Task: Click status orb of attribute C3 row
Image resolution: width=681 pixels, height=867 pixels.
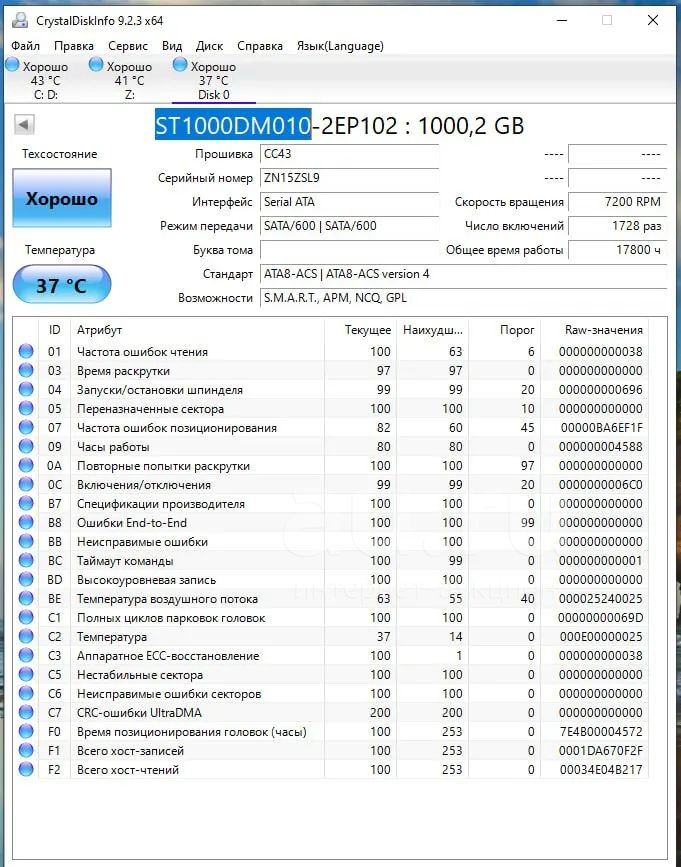Action: click(x=26, y=656)
